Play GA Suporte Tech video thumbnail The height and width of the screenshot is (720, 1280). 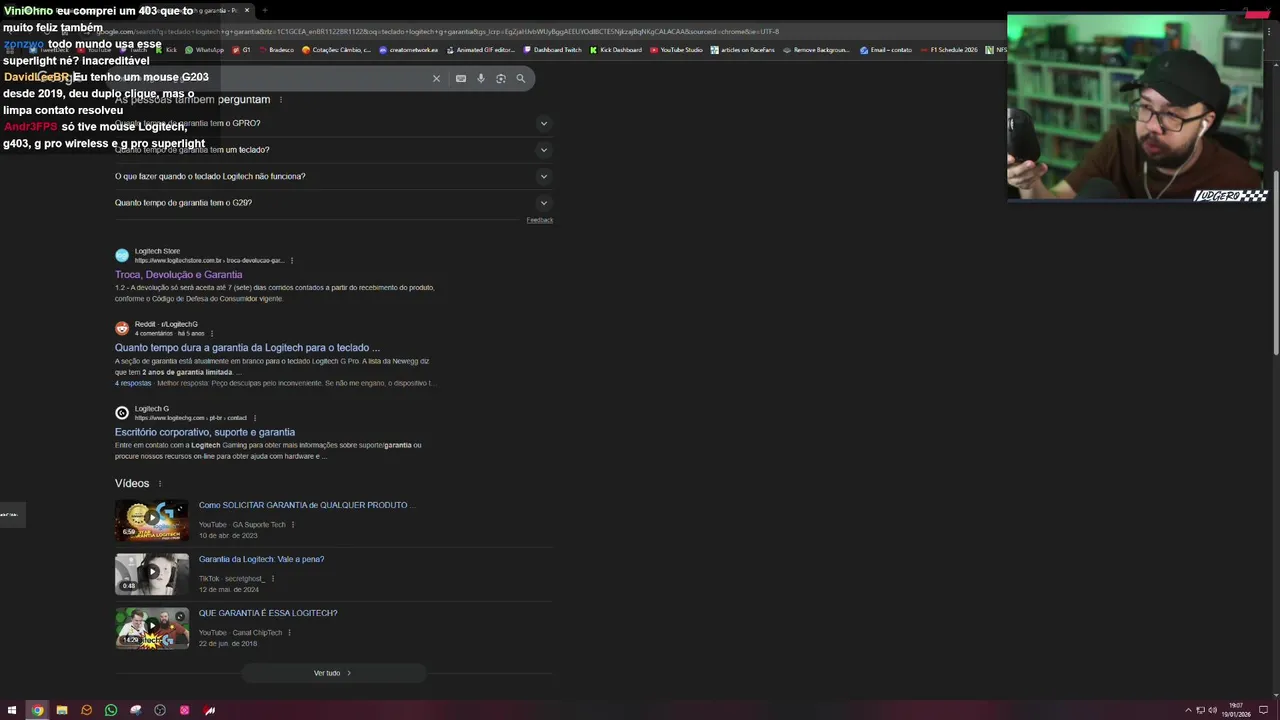tap(152, 520)
